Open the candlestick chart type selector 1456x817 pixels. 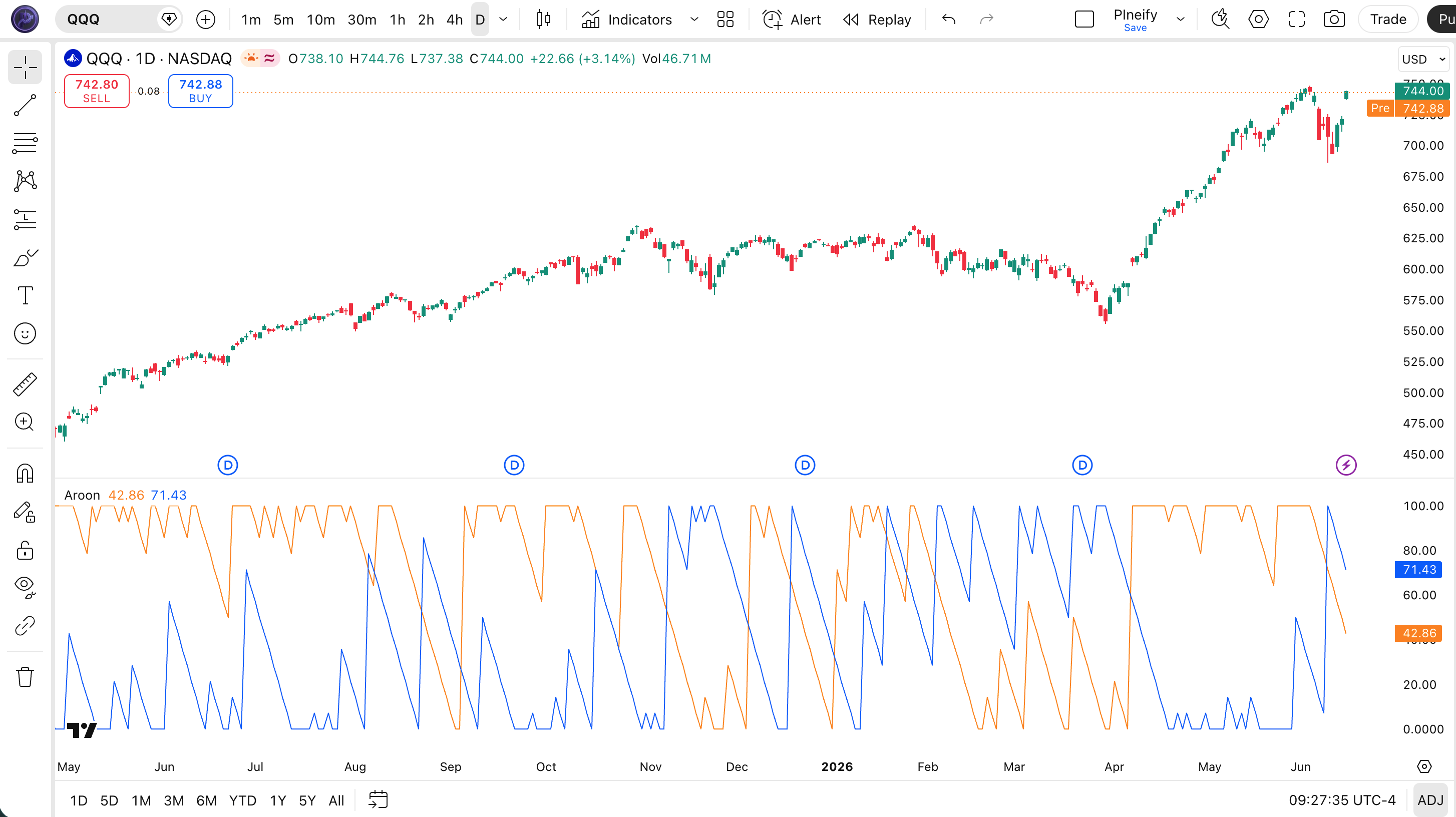tap(543, 20)
